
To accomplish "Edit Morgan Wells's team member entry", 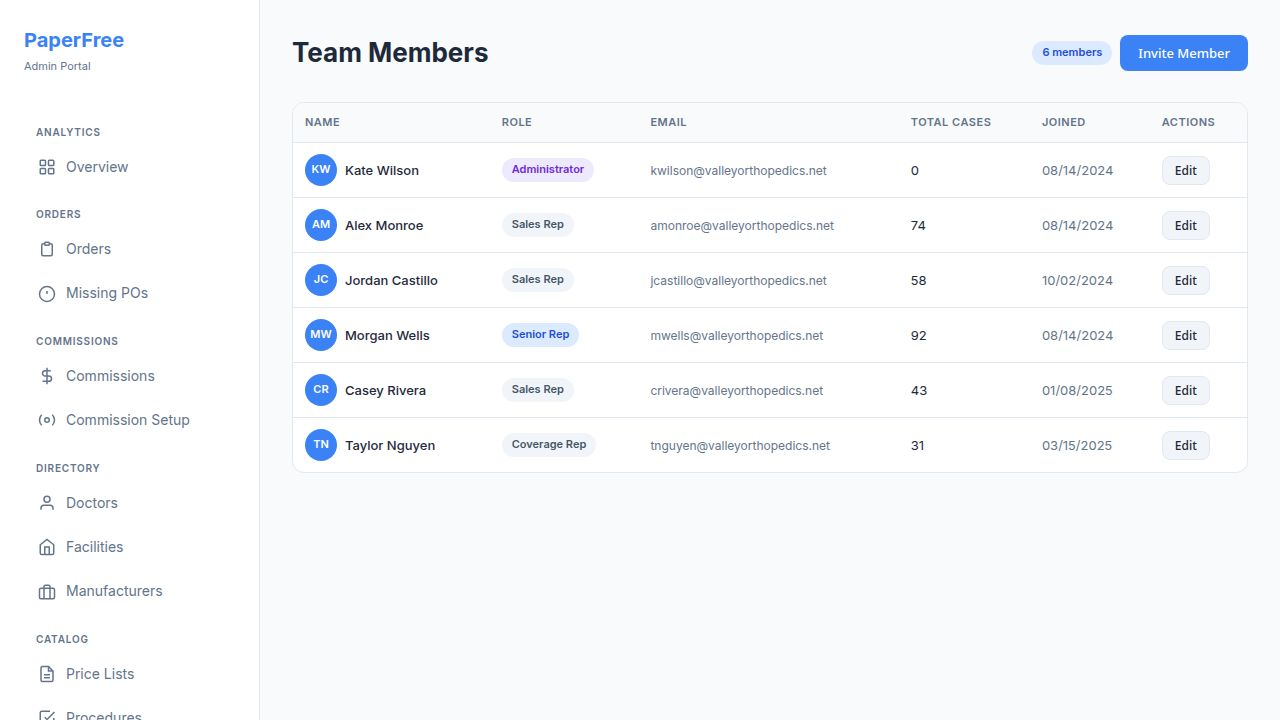I will [x=1185, y=335].
